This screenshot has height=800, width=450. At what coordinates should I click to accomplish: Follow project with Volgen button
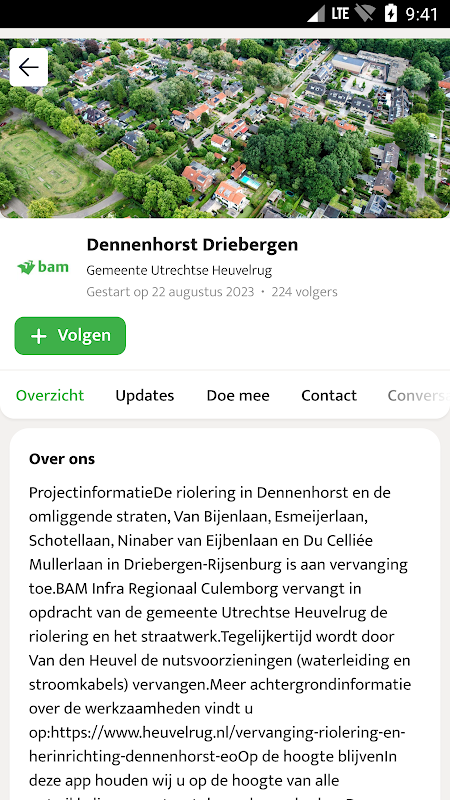(x=70, y=336)
